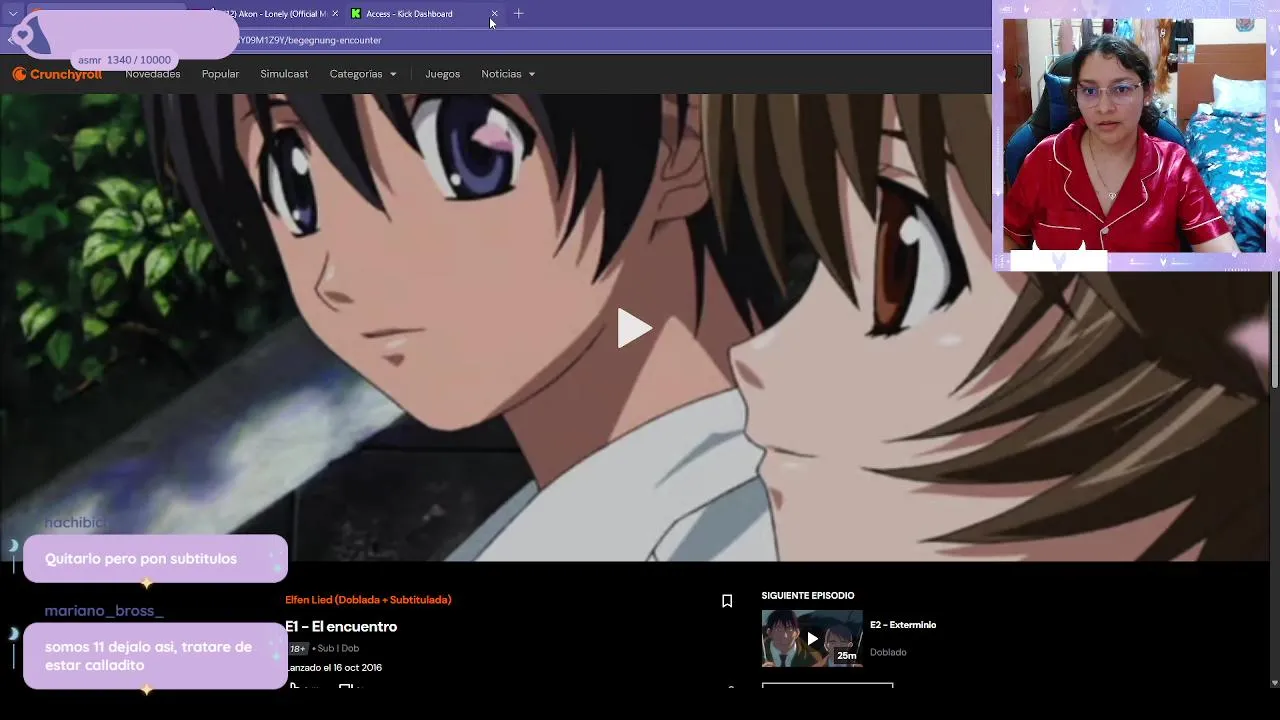Click the page vertical scrollbar
This screenshot has height=720, width=1280.
coord(1274,330)
